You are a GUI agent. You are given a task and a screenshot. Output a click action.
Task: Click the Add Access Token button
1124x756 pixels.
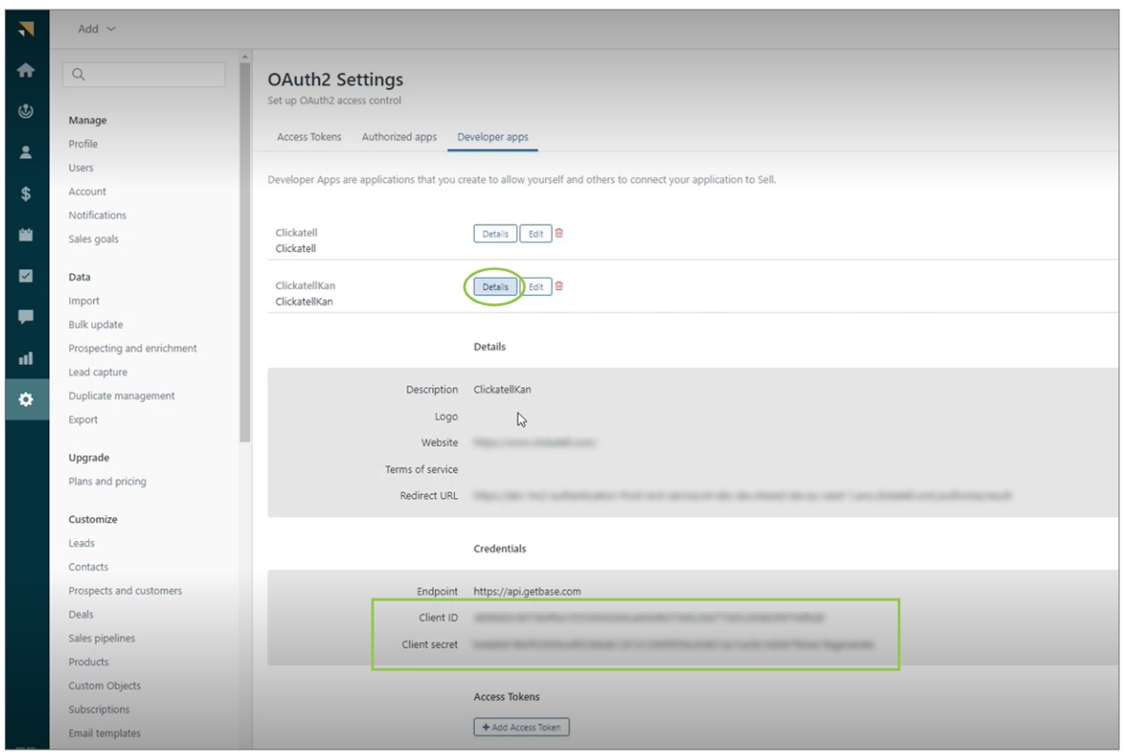[521, 727]
